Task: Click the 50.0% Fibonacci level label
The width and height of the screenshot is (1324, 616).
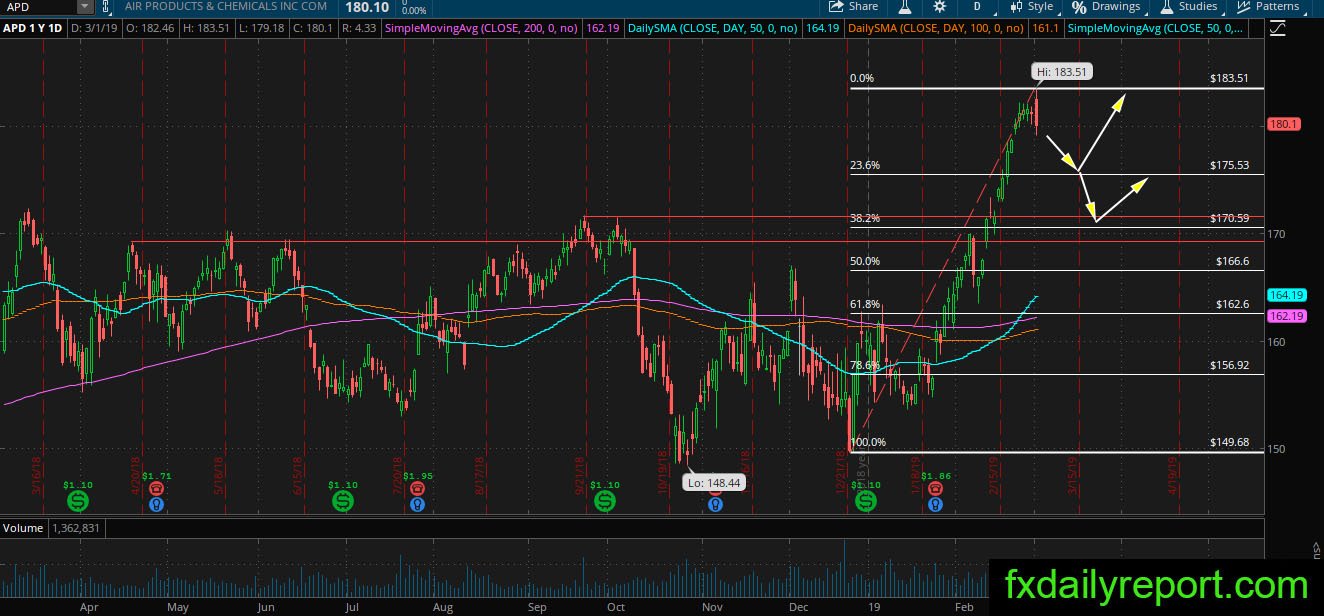Action: point(864,261)
